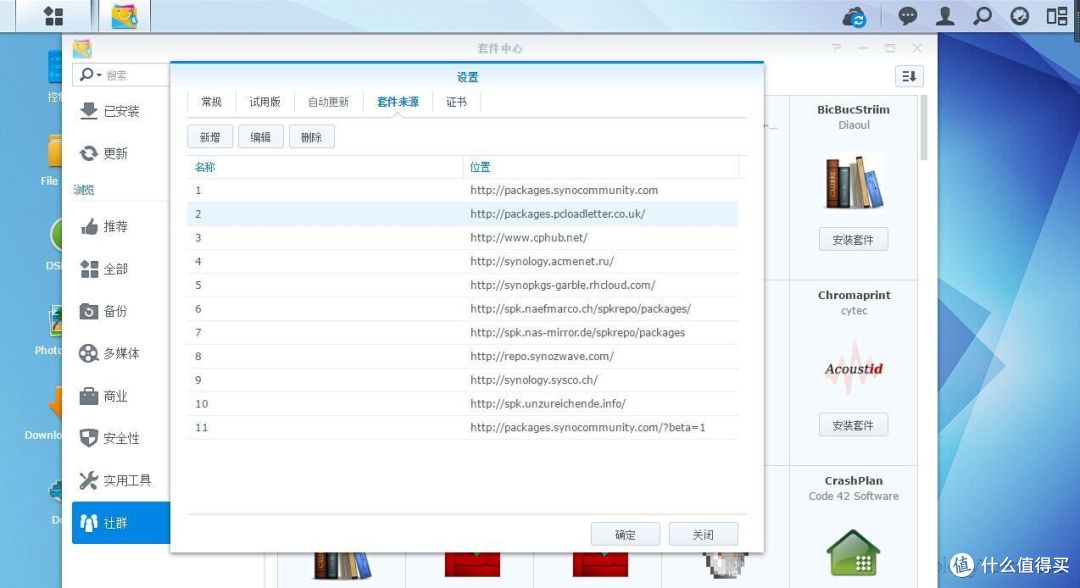
Task: Switch to the Certificate tab
Action: pyautogui.click(x=456, y=102)
